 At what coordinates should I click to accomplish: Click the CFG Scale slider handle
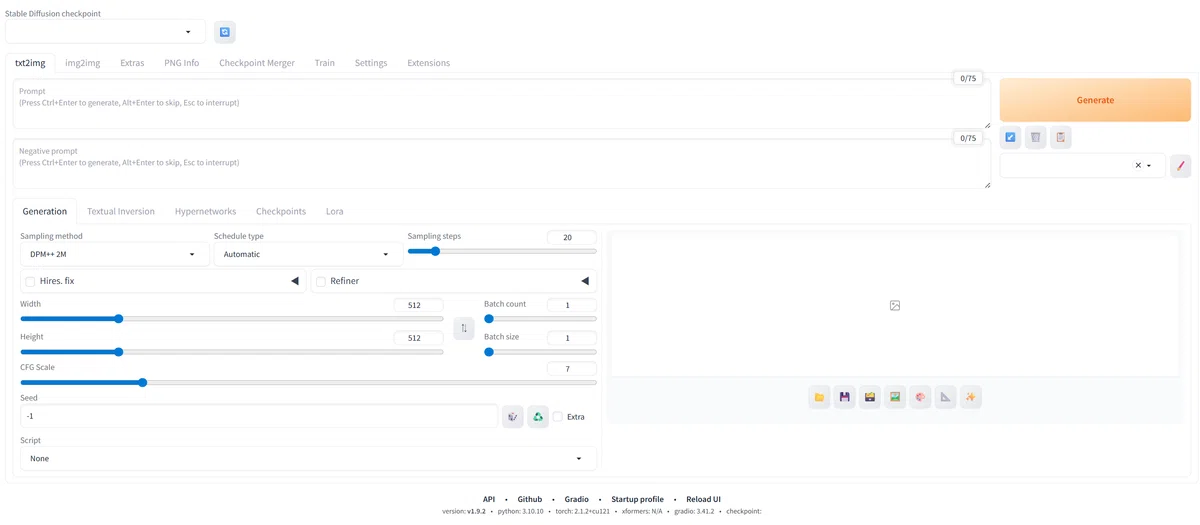pos(142,382)
